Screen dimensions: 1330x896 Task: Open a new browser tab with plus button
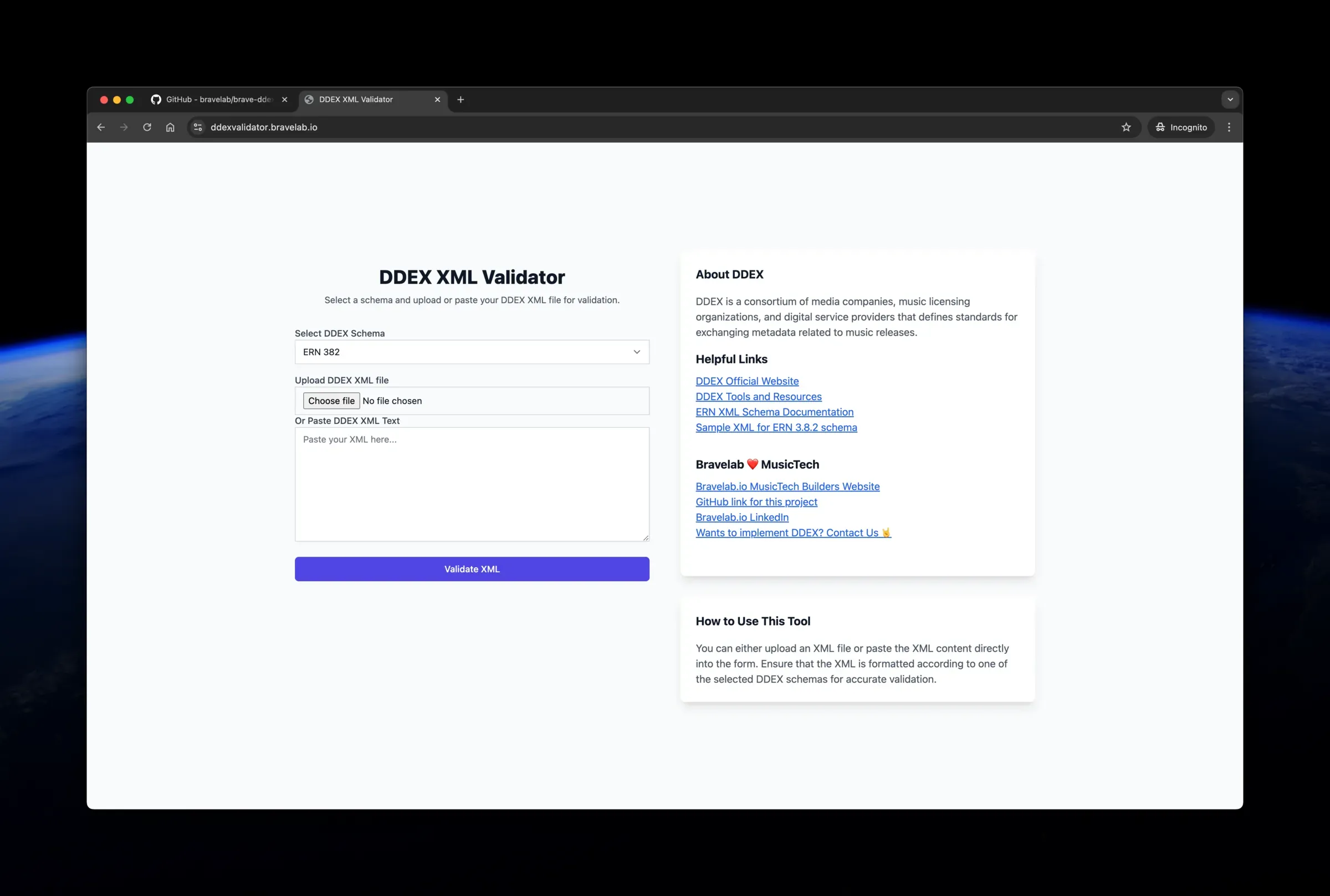click(x=461, y=99)
